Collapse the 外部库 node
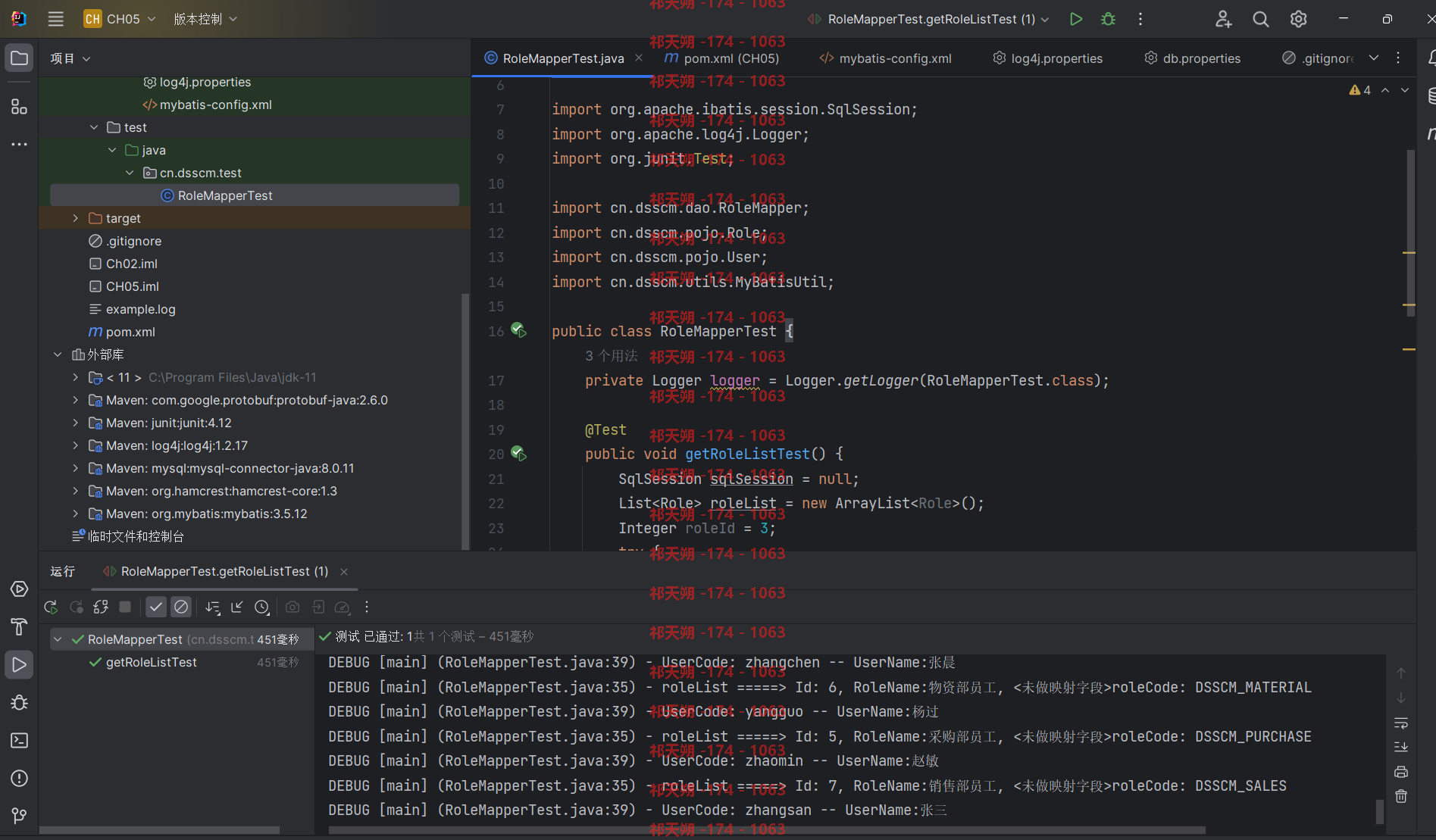Image resolution: width=1436 pixels, height=840 pixels. pyautogui.click(x=58, y=354)
